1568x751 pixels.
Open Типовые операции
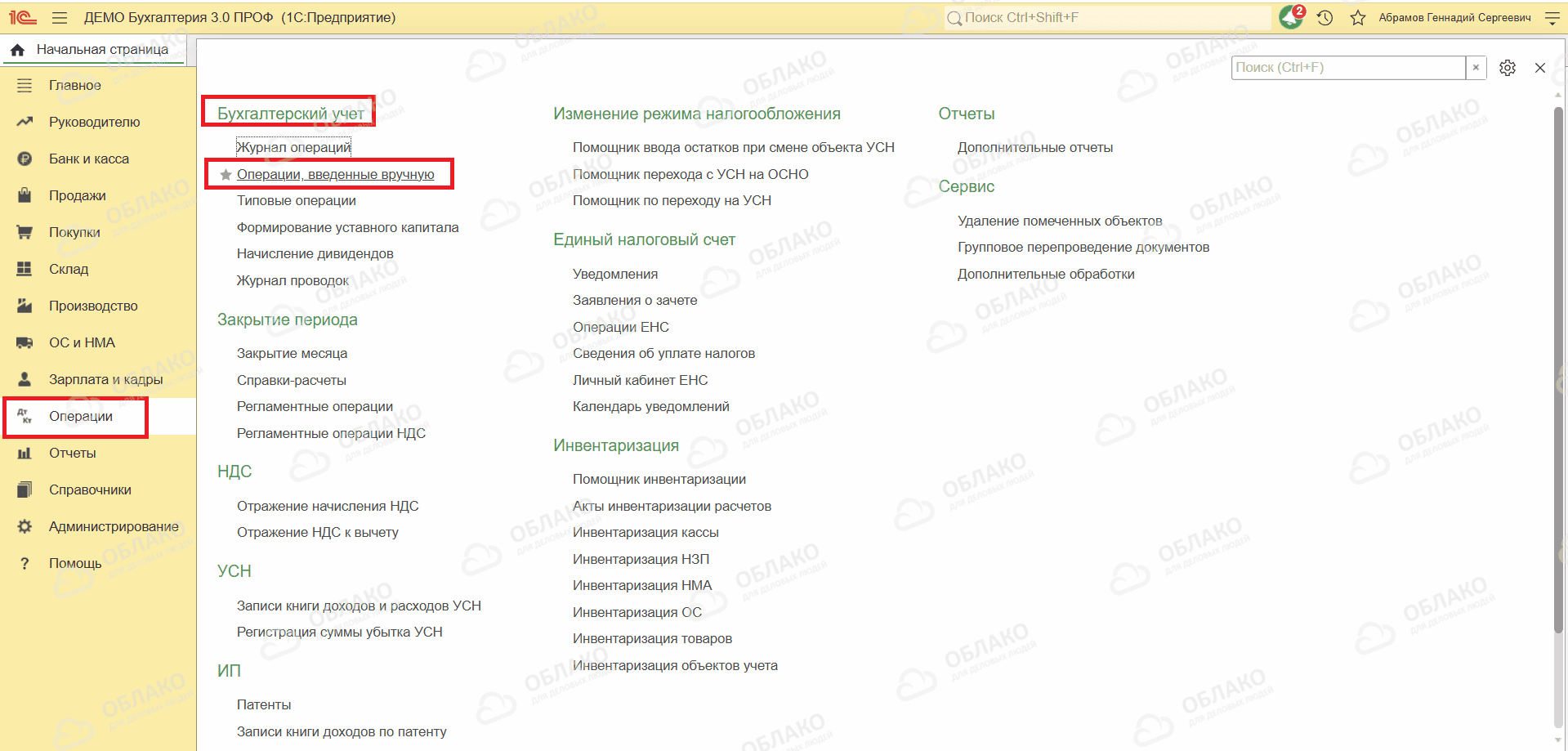click(297, 200)
